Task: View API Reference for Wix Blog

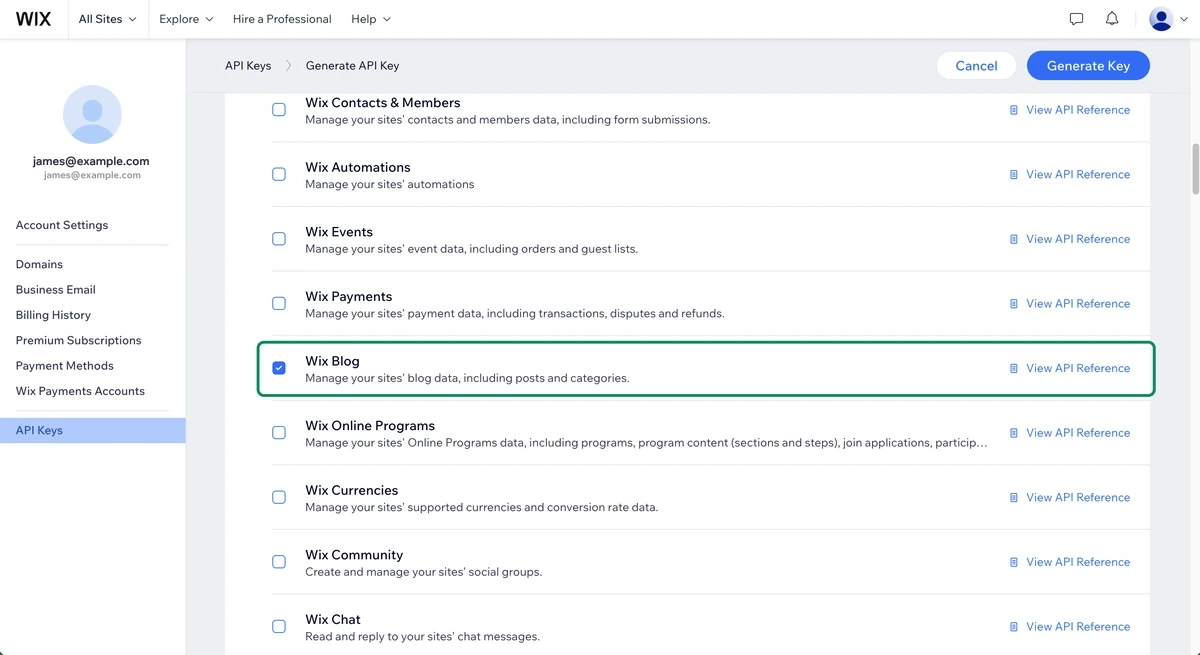Action: coord(1078,368)
